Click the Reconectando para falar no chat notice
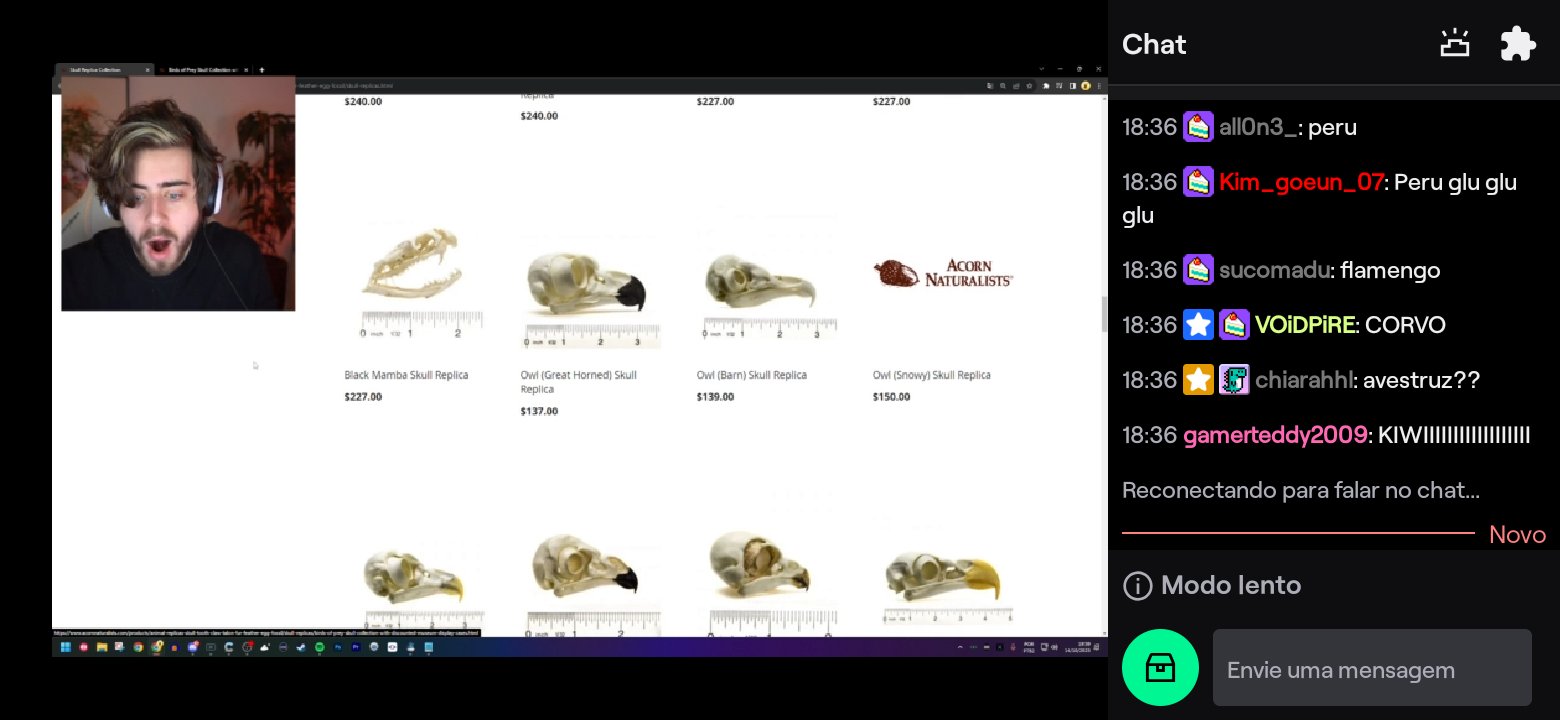Image resolution: width=1560 pixels, height=720 pixels. click(1301, 490)
